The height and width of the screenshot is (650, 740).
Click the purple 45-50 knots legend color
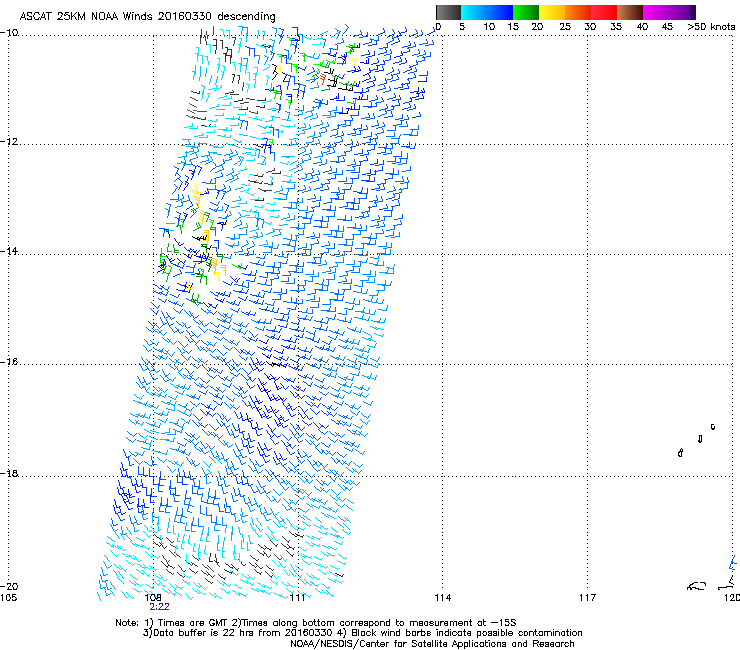pos(682,12)
